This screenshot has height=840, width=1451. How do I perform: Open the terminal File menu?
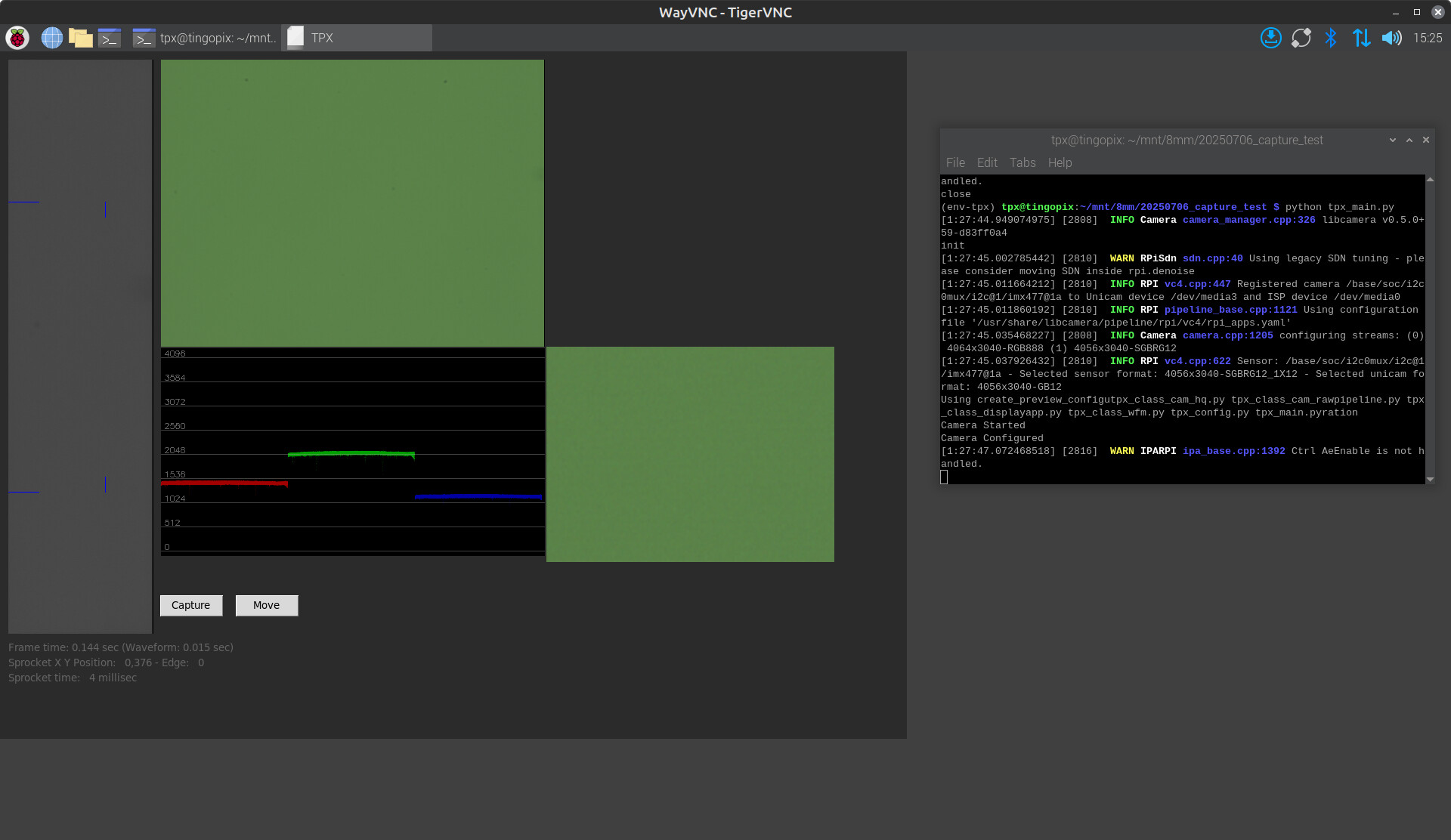point(955,162)
